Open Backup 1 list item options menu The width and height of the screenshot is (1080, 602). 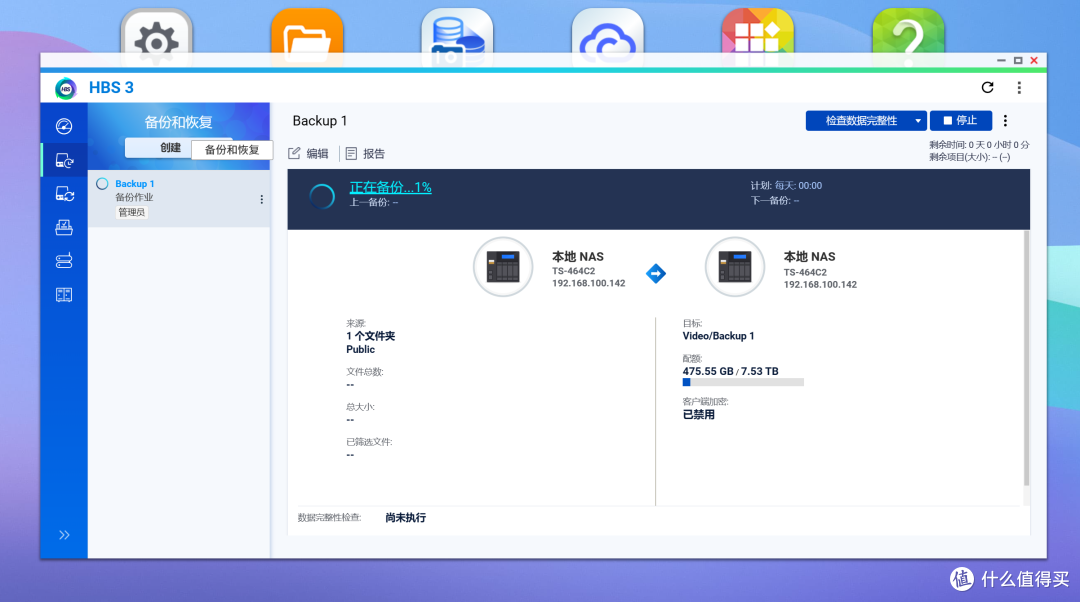point(262,199)
